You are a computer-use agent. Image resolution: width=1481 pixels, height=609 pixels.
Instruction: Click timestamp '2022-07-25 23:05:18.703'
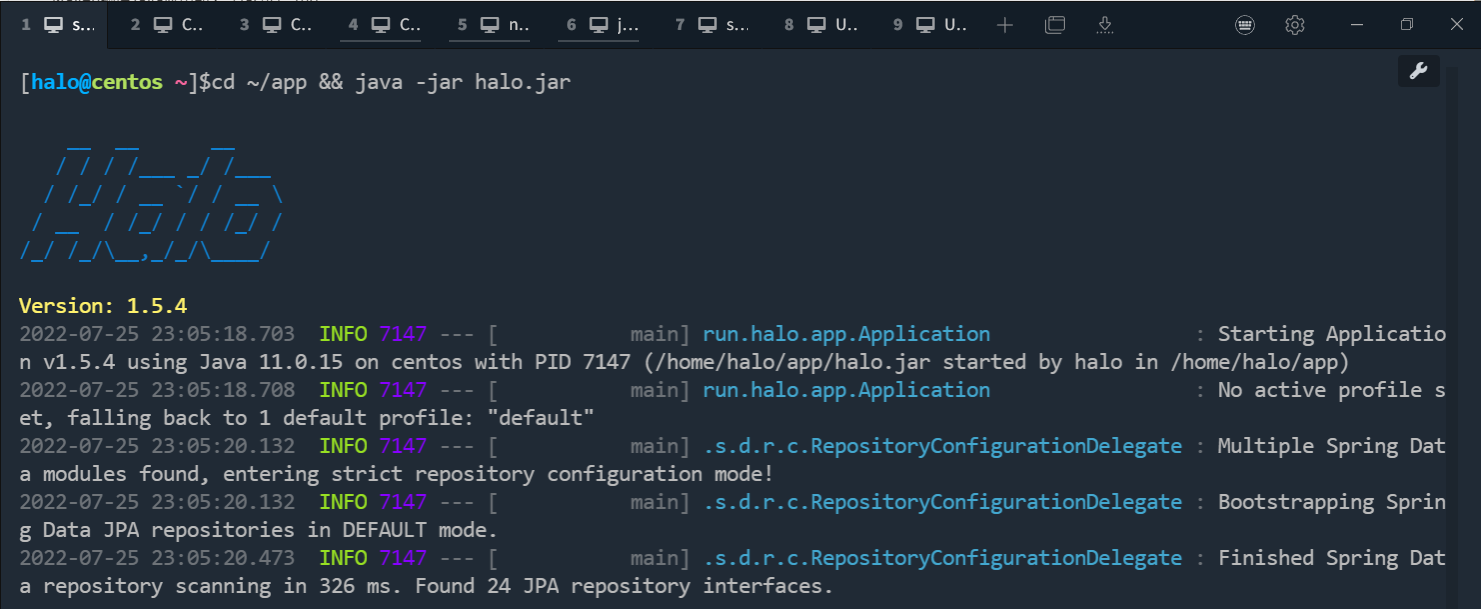[157, 334]
